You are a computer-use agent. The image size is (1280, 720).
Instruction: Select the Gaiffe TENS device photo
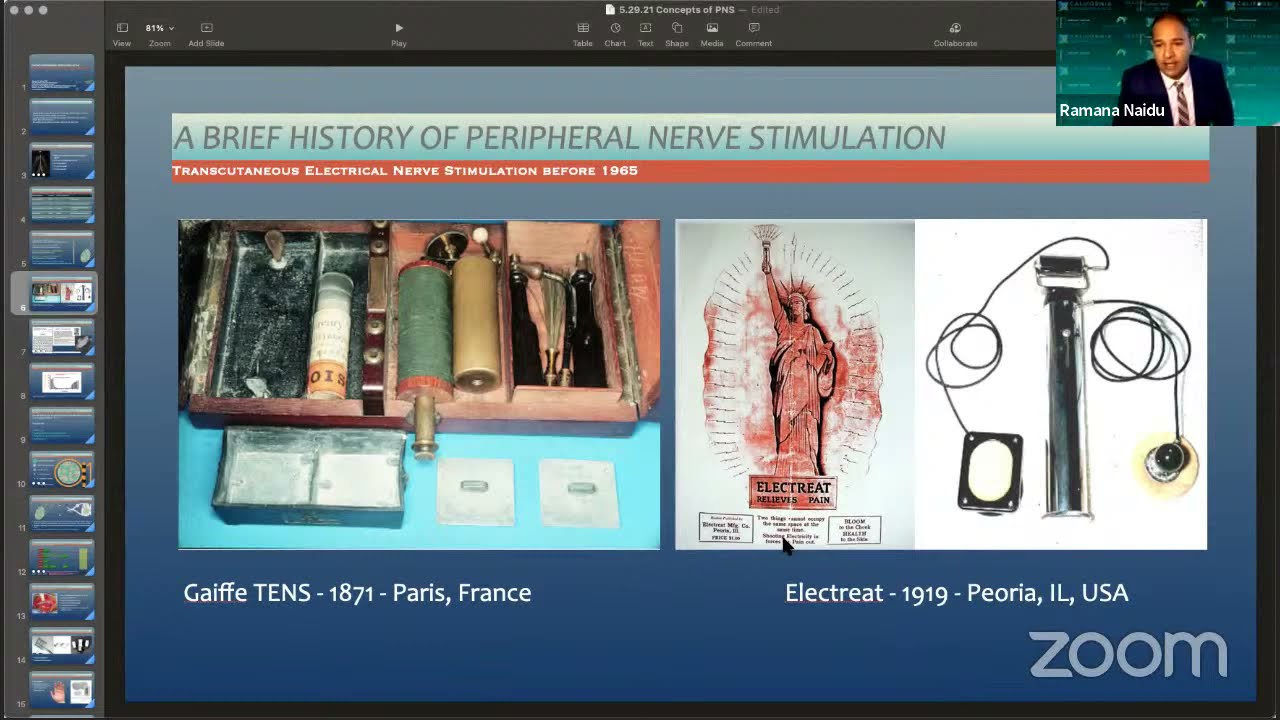(419, 384)
